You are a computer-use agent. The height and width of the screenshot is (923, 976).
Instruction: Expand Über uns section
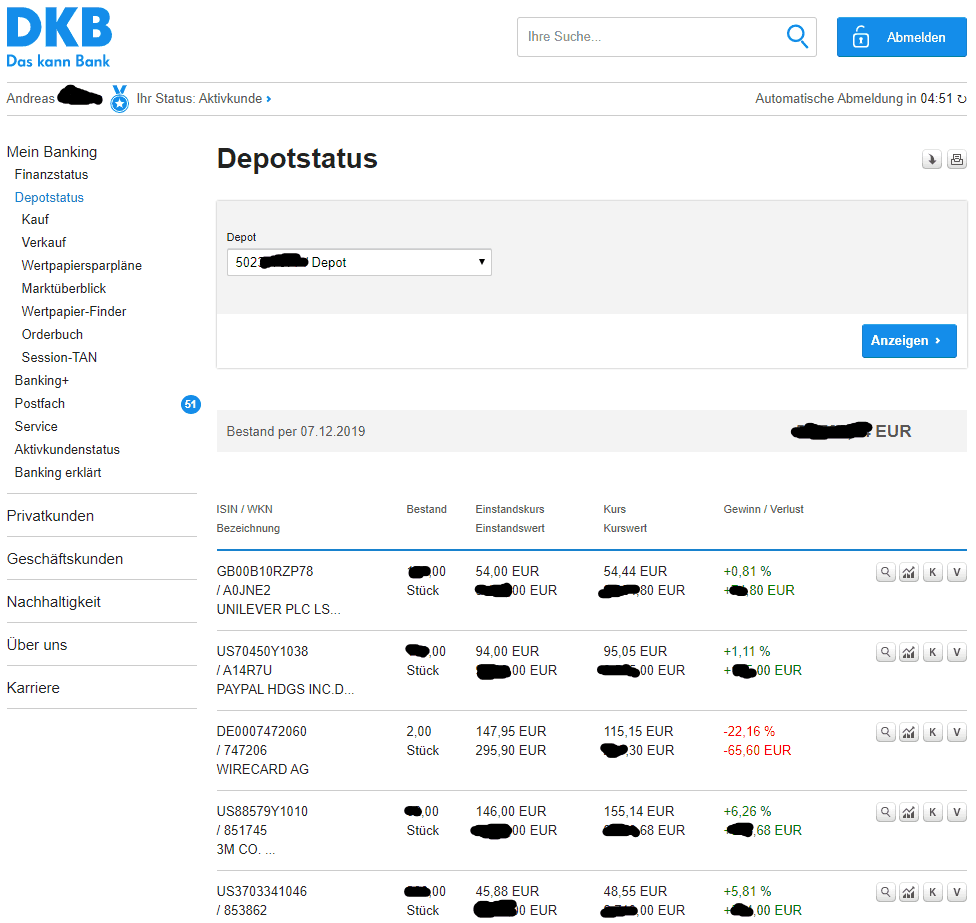37,645
